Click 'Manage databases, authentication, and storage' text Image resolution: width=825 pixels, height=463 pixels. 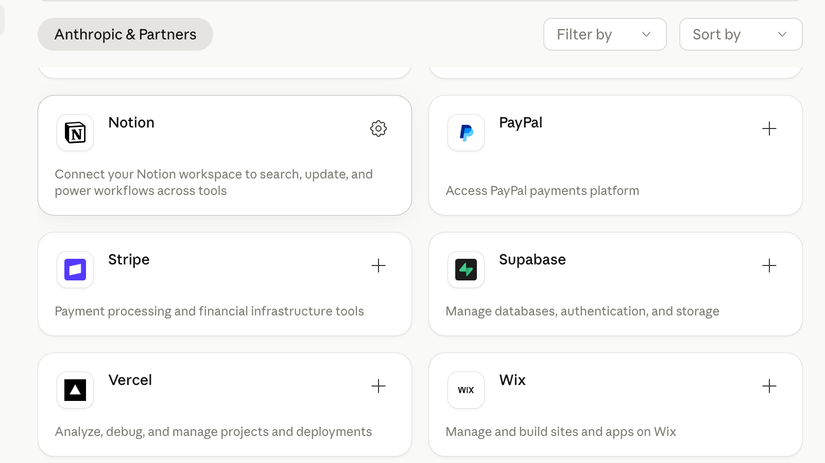[582, 311]
